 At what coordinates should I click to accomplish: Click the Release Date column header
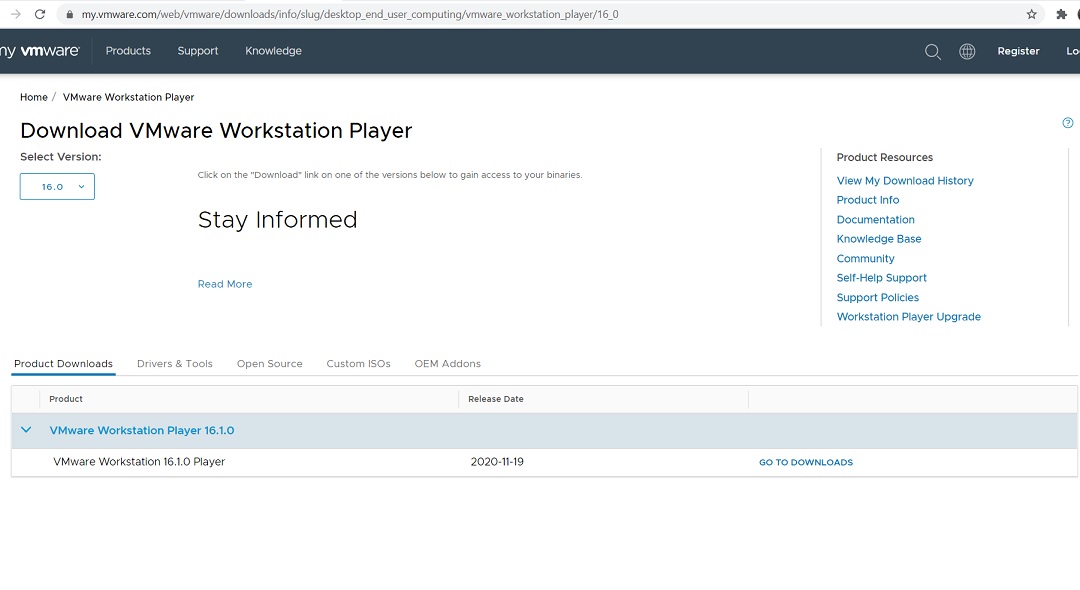pyautogui.click(x=496, y=399)
